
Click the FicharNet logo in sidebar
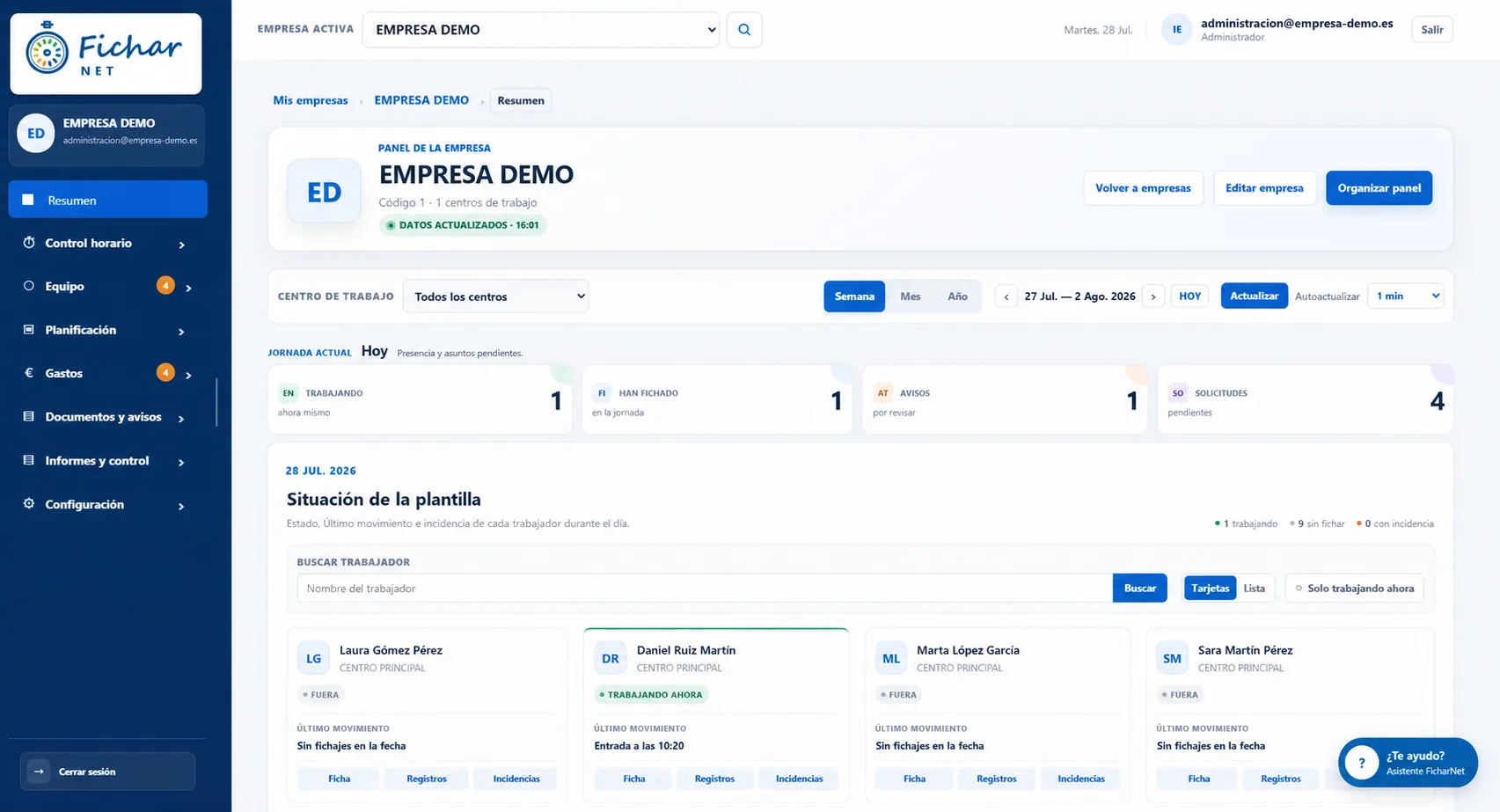[106, 54]
